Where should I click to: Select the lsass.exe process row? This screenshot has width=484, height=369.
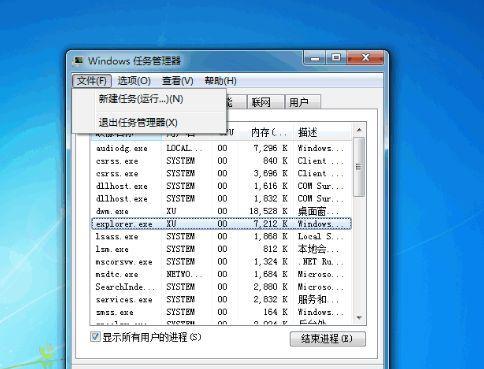[221, 236]
